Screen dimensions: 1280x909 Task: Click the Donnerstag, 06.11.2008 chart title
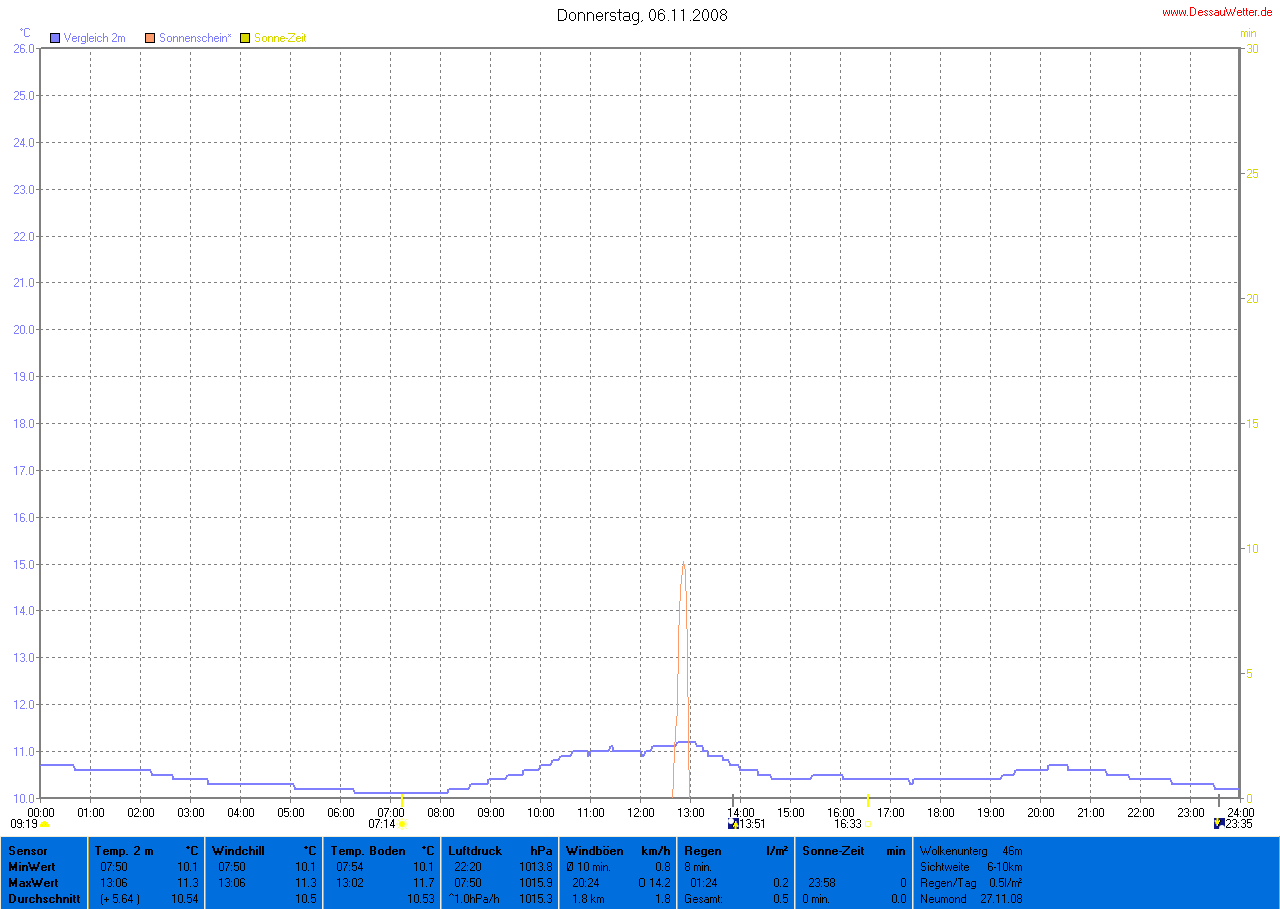pos(641,15)
